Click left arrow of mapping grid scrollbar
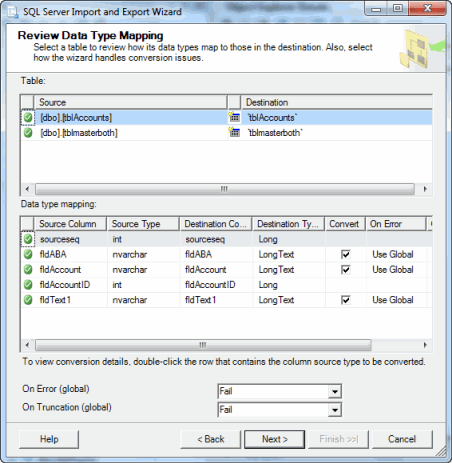 tap(27, 345)
